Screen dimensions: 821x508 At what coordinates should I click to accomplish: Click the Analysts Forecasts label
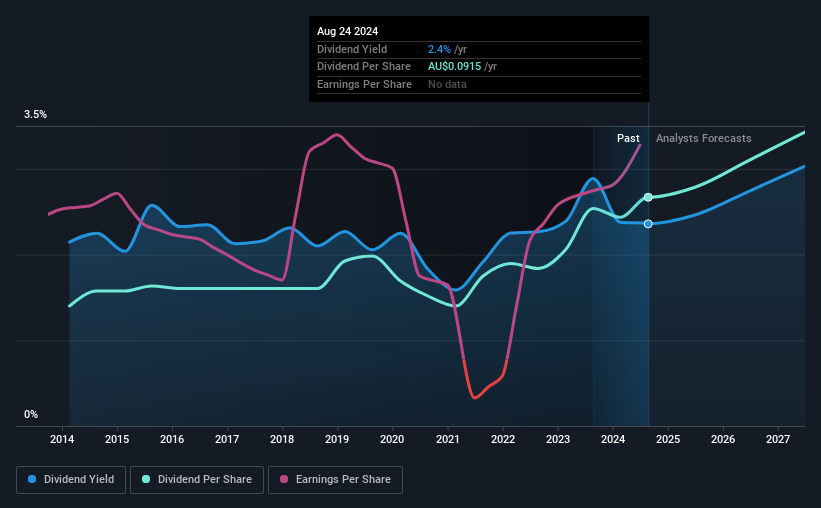[x=703, y=138]
